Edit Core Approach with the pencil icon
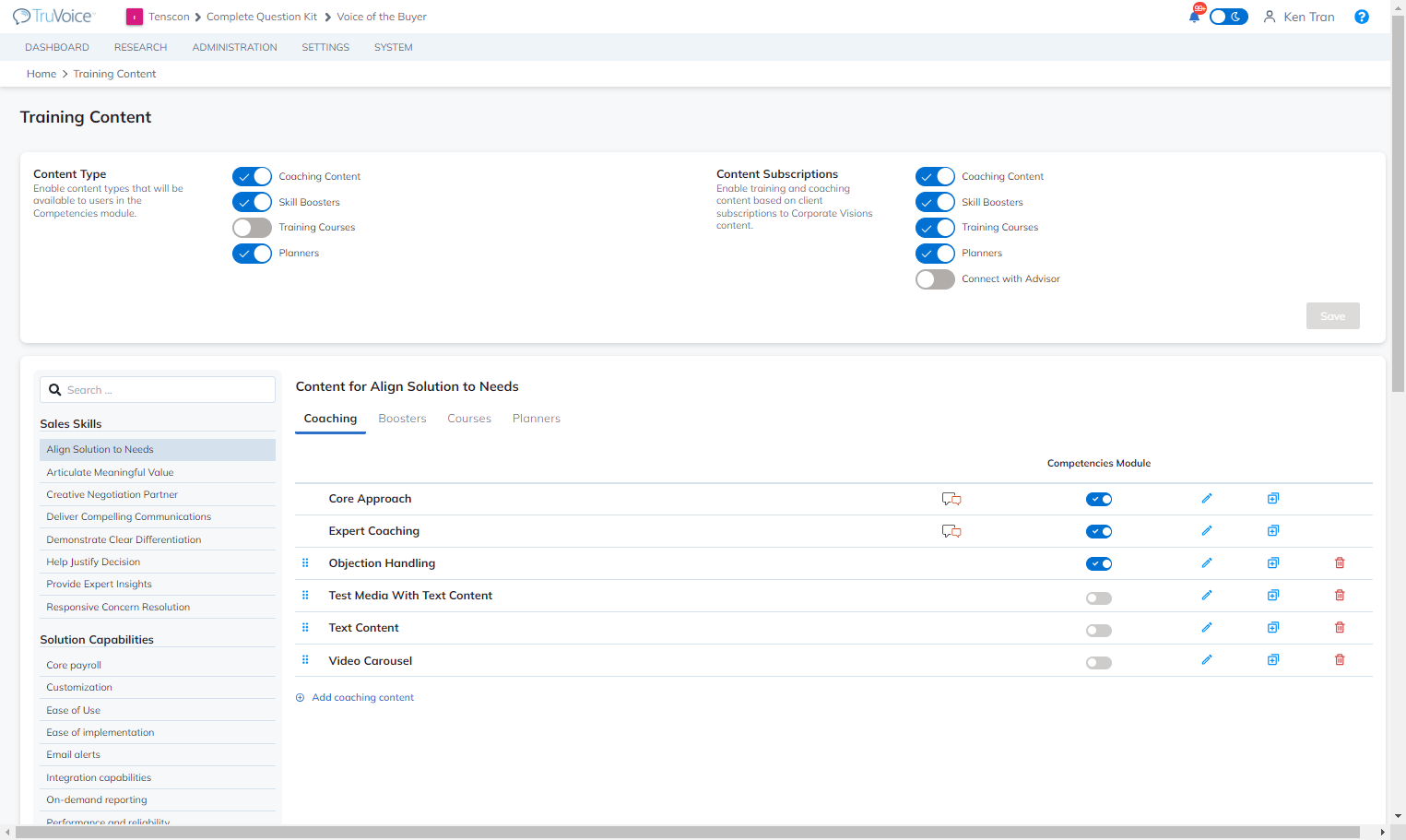Screen dimensions: 1406x840 pyautogui.click(x=1207, y=499)
